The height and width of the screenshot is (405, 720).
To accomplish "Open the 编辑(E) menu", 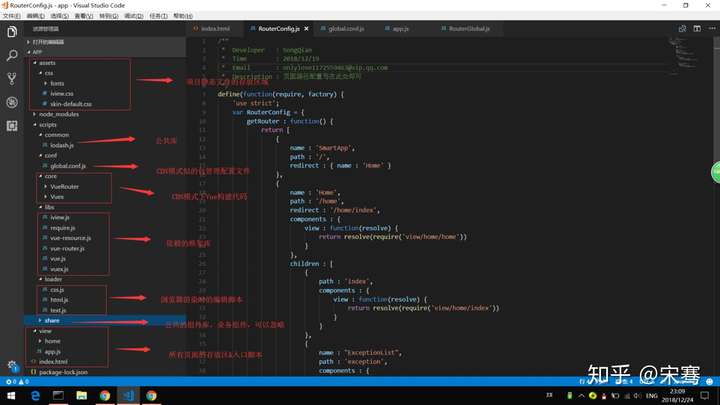I will tap(35, 16).
